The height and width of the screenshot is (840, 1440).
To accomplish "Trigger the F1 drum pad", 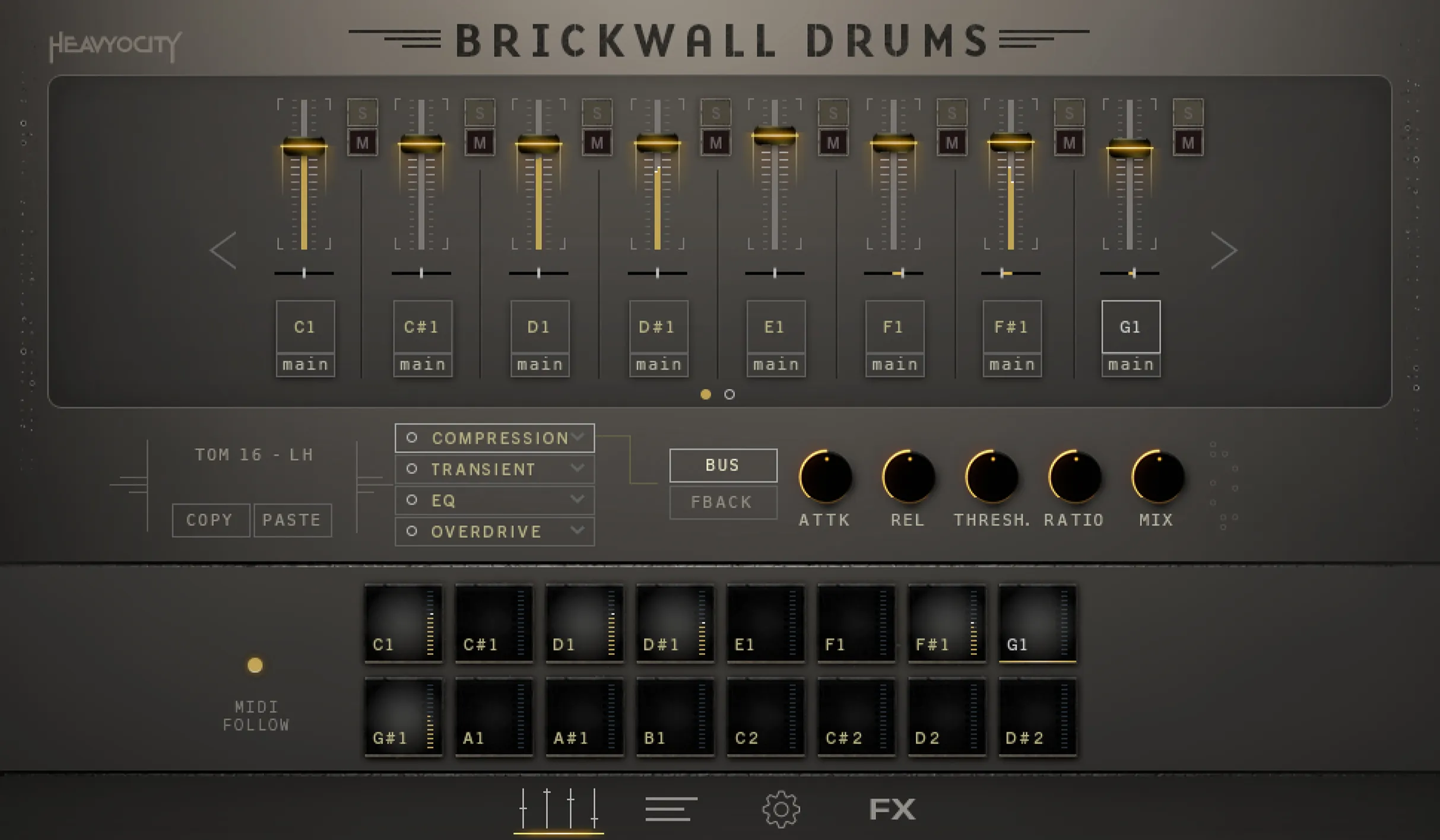I will (856, 623).
